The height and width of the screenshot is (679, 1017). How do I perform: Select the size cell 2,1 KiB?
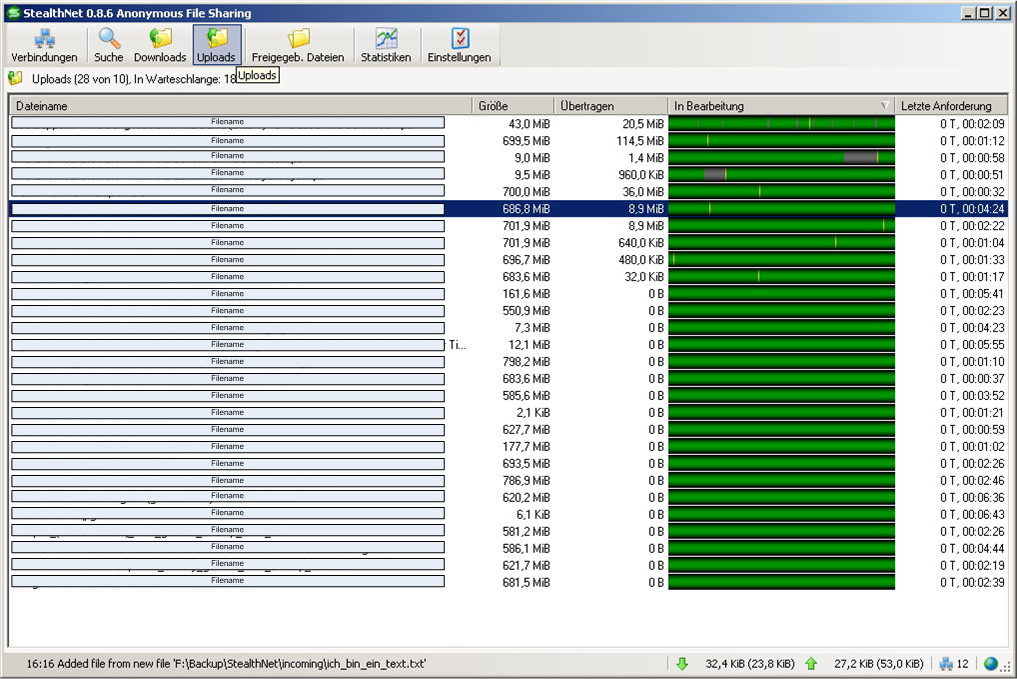point(533,412)
